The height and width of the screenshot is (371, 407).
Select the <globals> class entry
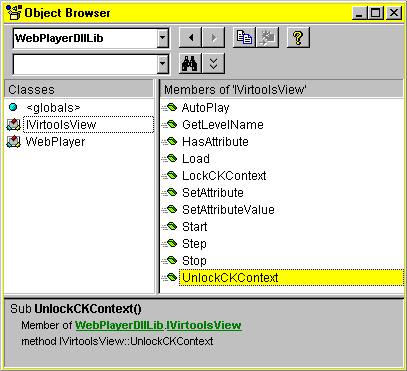pos(53,108)
